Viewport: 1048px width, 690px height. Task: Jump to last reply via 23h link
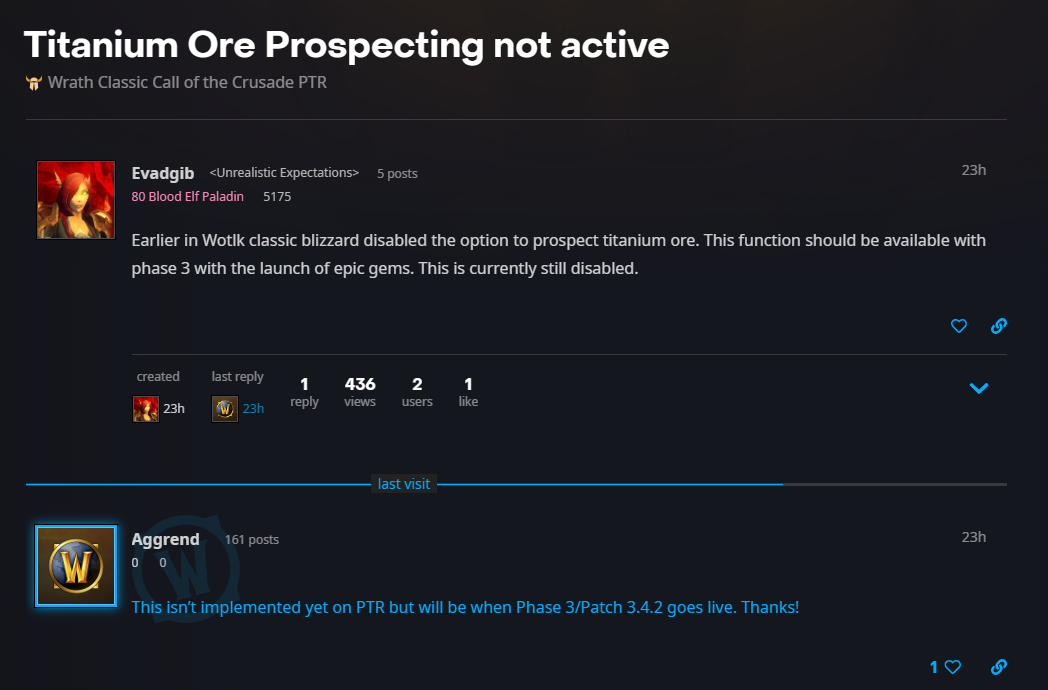(x=253, y=409)
